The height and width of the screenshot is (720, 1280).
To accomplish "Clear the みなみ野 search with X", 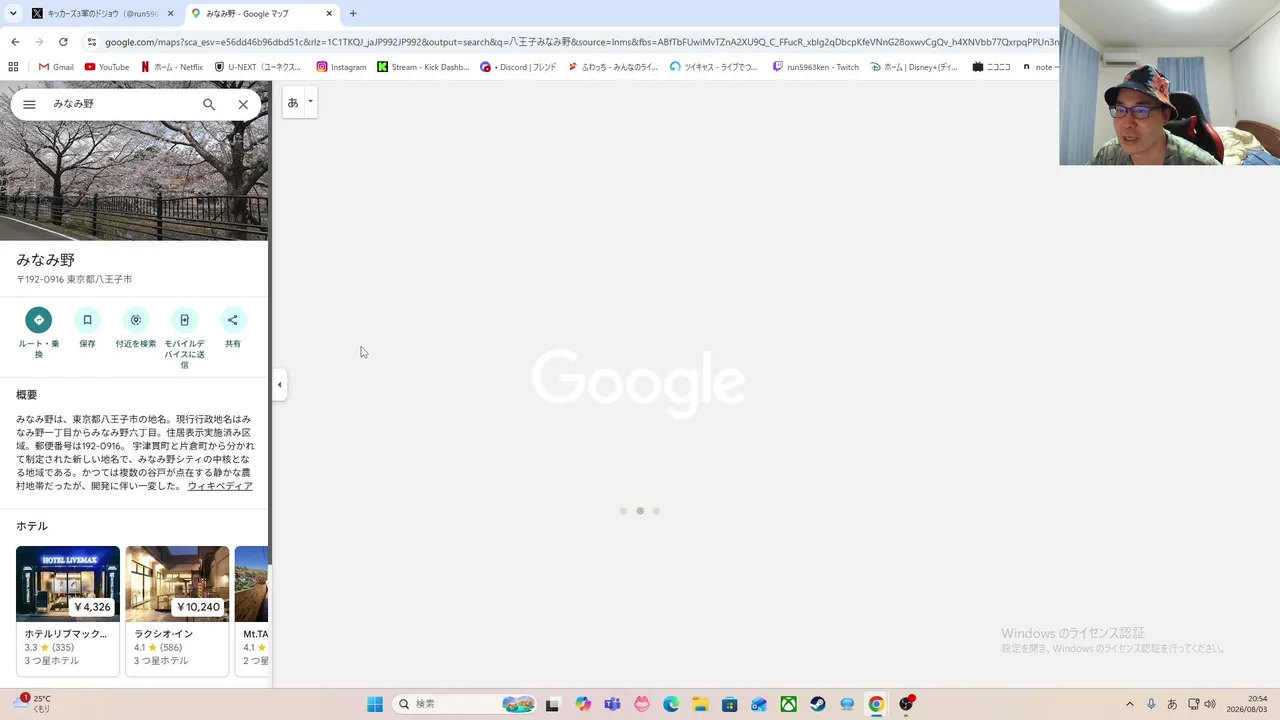I will pos(243,104).
